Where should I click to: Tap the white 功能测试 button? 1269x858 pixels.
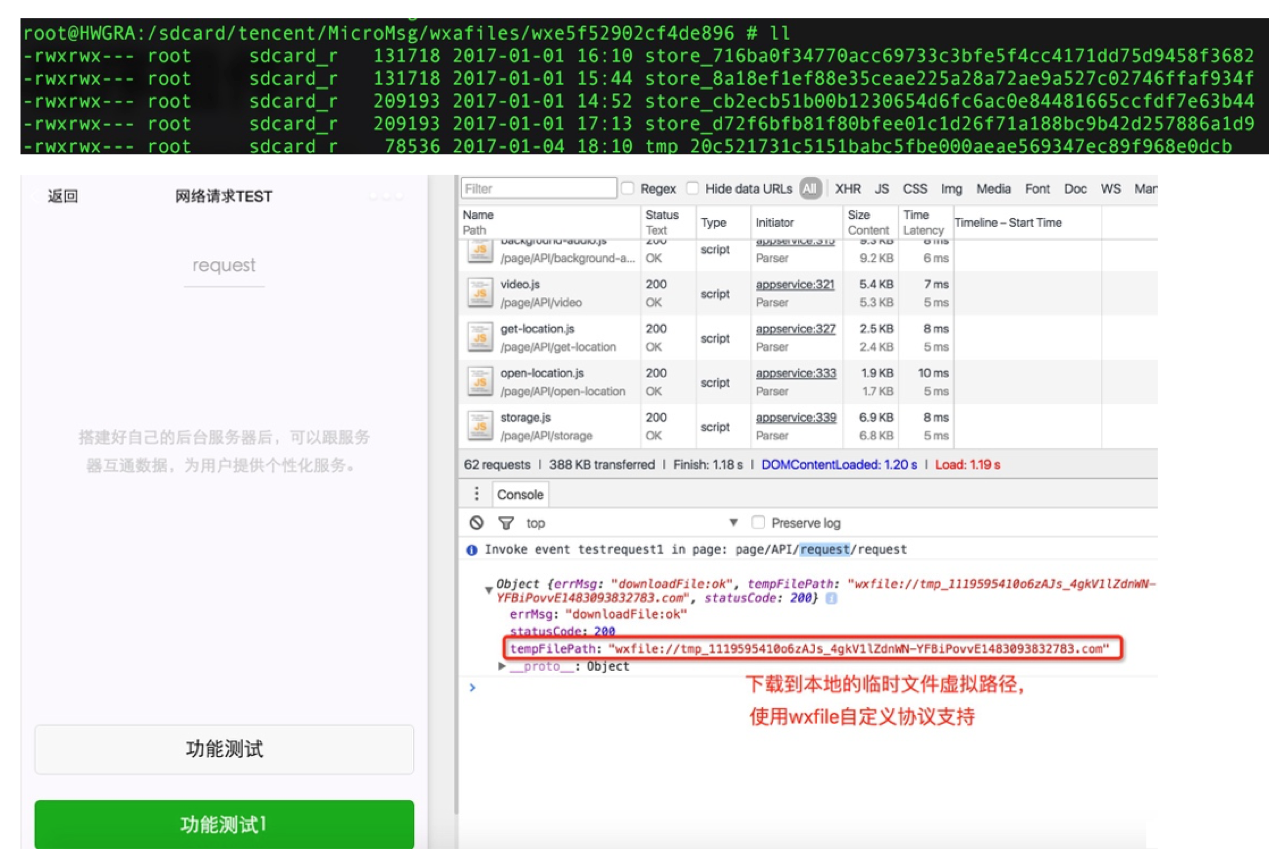(x=224, y=749)
